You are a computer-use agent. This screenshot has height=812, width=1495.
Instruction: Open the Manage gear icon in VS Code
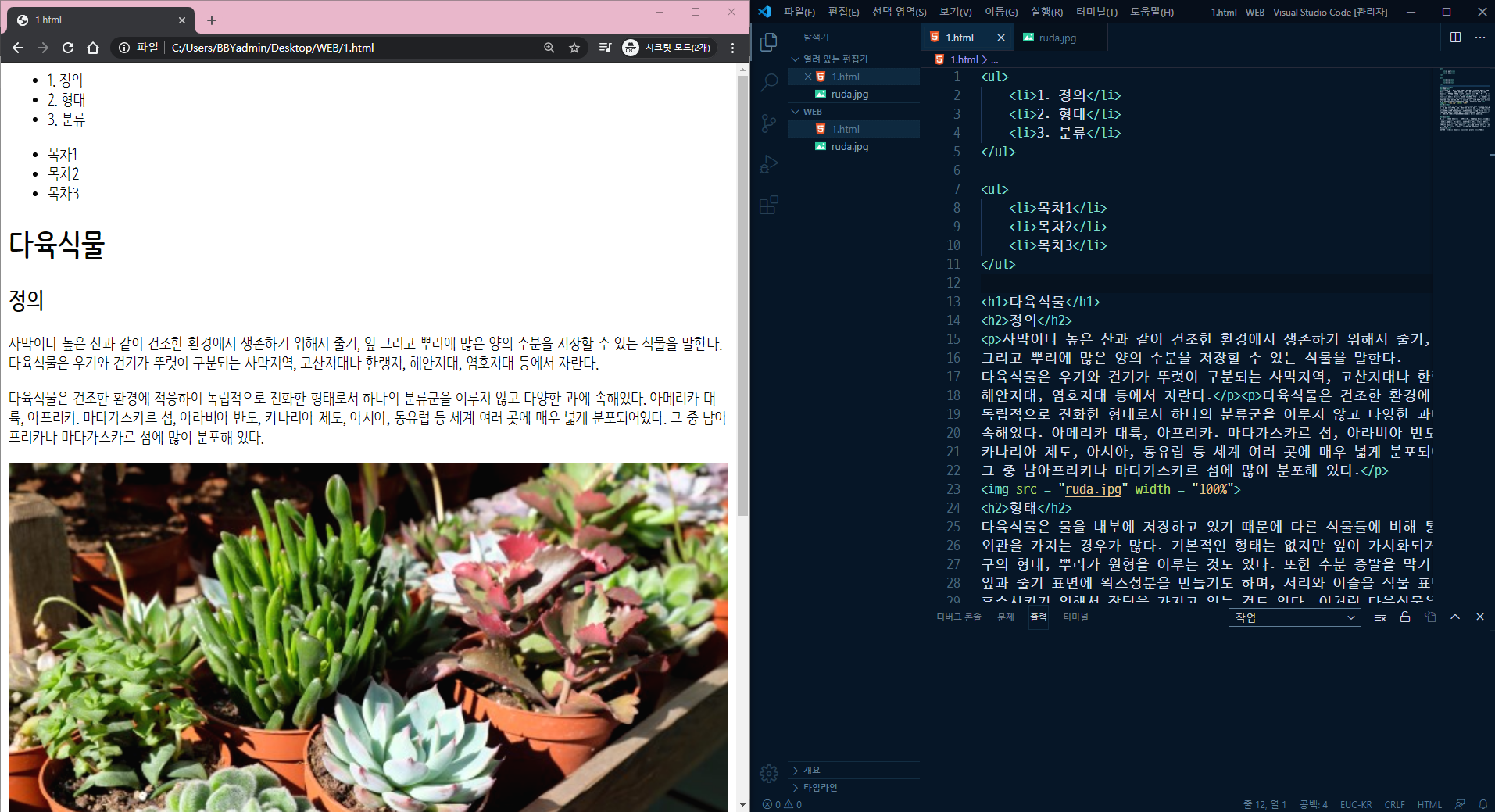click(769, 774)
